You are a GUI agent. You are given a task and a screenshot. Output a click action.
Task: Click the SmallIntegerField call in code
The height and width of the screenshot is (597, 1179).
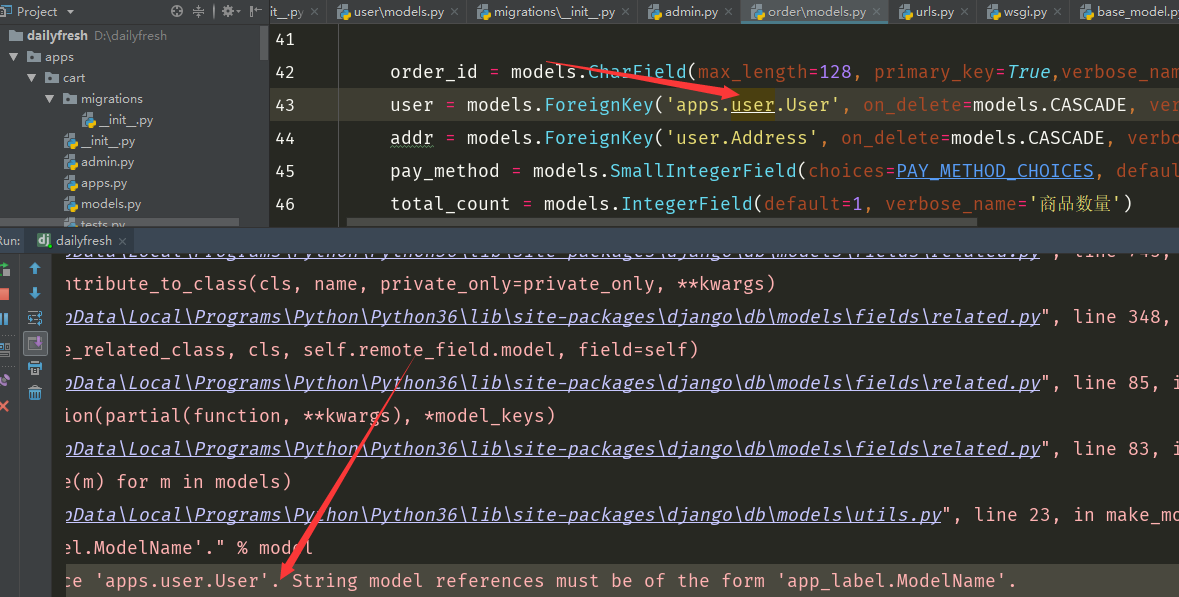coord(703,171)
